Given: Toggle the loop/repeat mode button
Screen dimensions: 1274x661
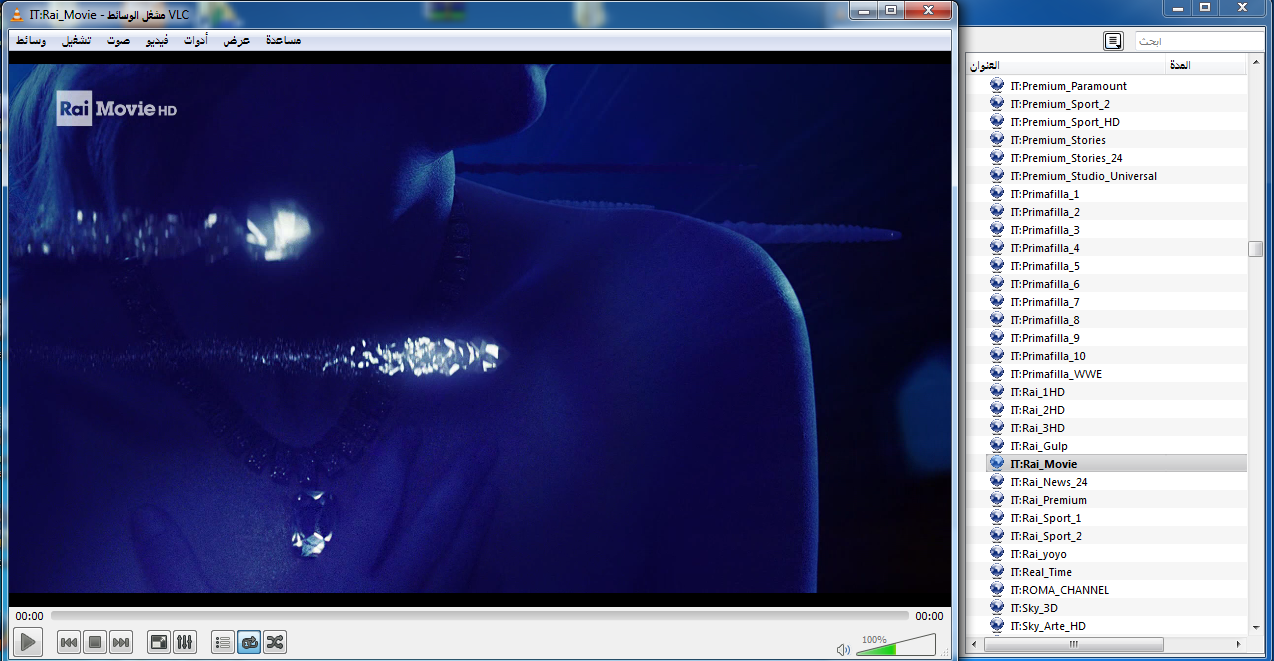Looking at the screenshot, I should point(249,642).
